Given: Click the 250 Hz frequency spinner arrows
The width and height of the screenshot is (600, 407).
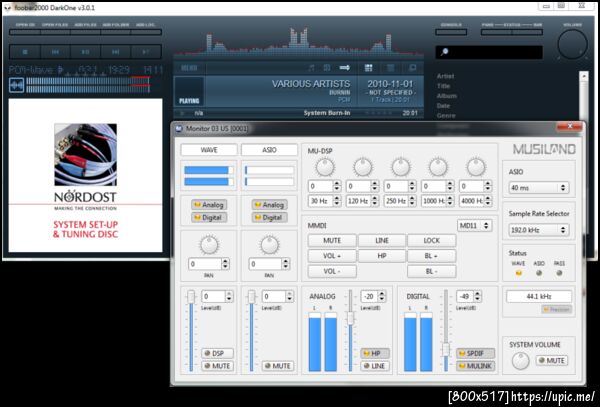Looking at the screenshot, I should click(412, 201).
